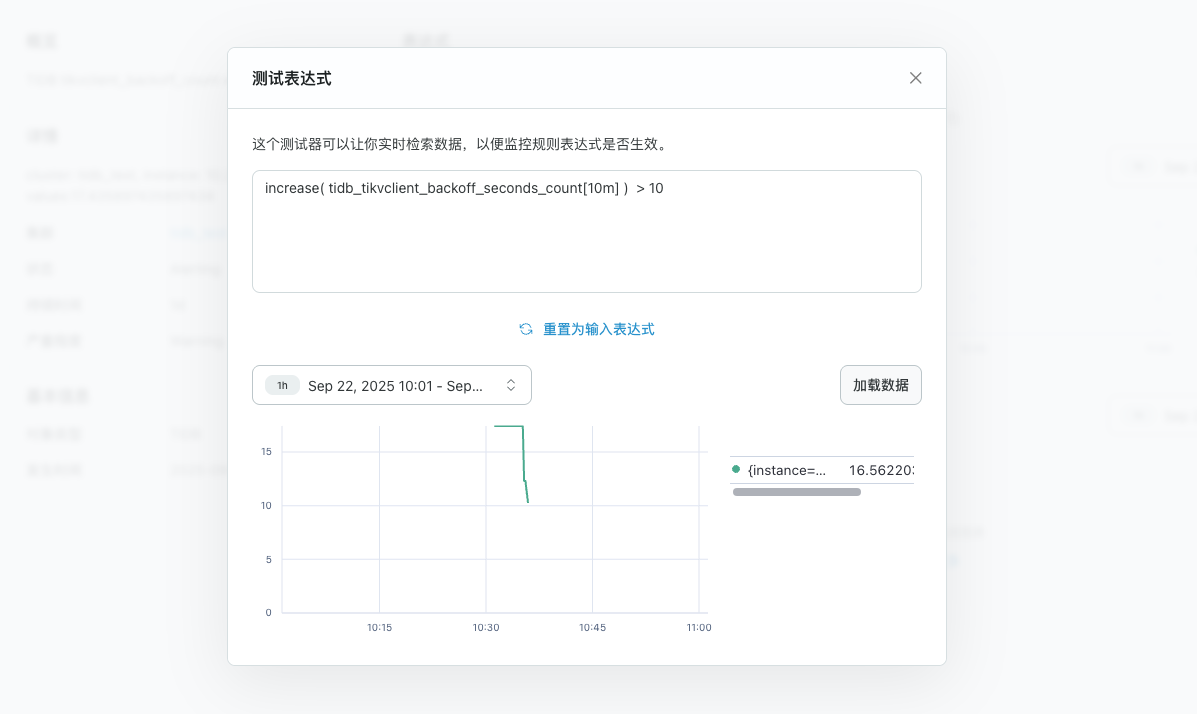This screenshot has width=1197, height=714.
Task: Click the legend's horizontal scrollbar
Action: click(796, 492)
